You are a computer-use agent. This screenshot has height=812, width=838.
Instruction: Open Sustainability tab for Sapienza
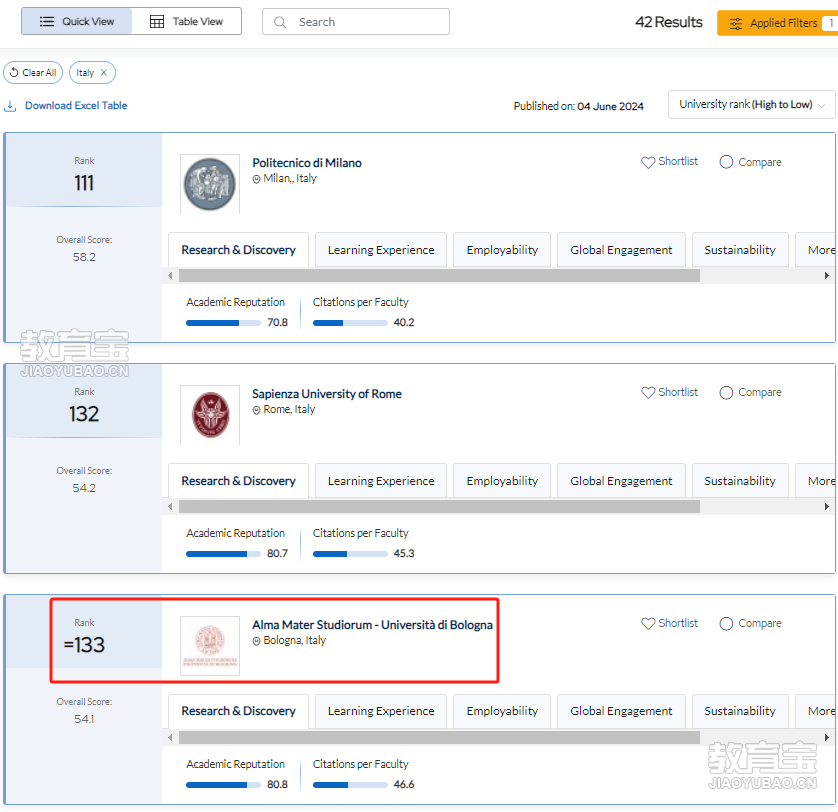740,481
